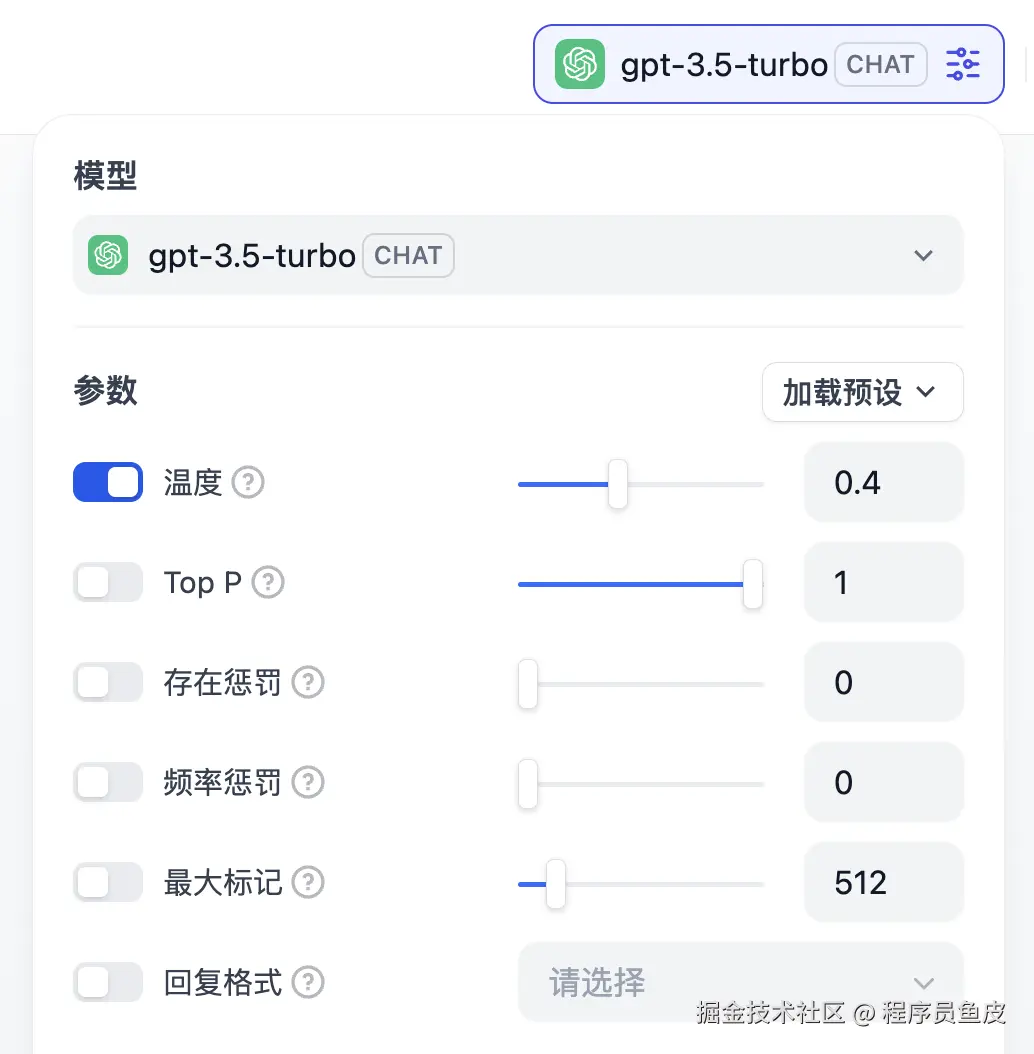Click the help icon beside Top P
The height and width of the screenshot is (1054, 1034).
(268, 582)
